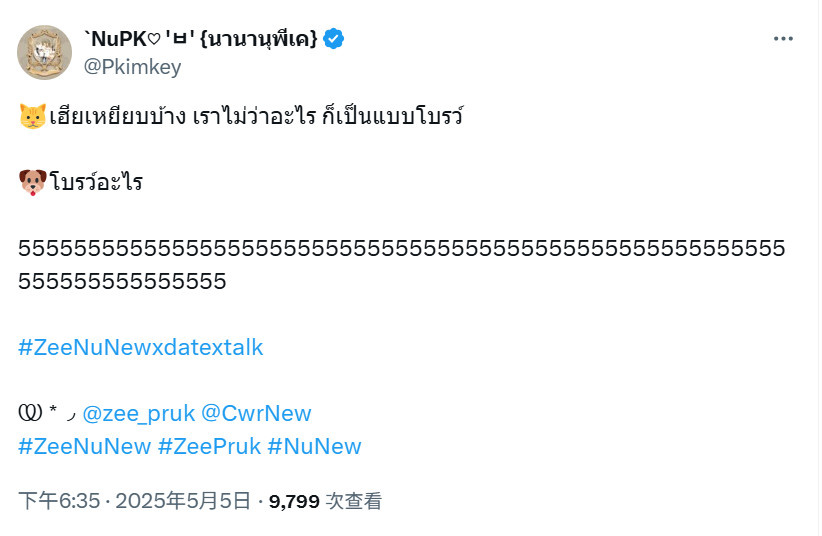Viewport: 822px width, 536px height.
Task: Click the 9,799 view count
Action: point(294,502)
